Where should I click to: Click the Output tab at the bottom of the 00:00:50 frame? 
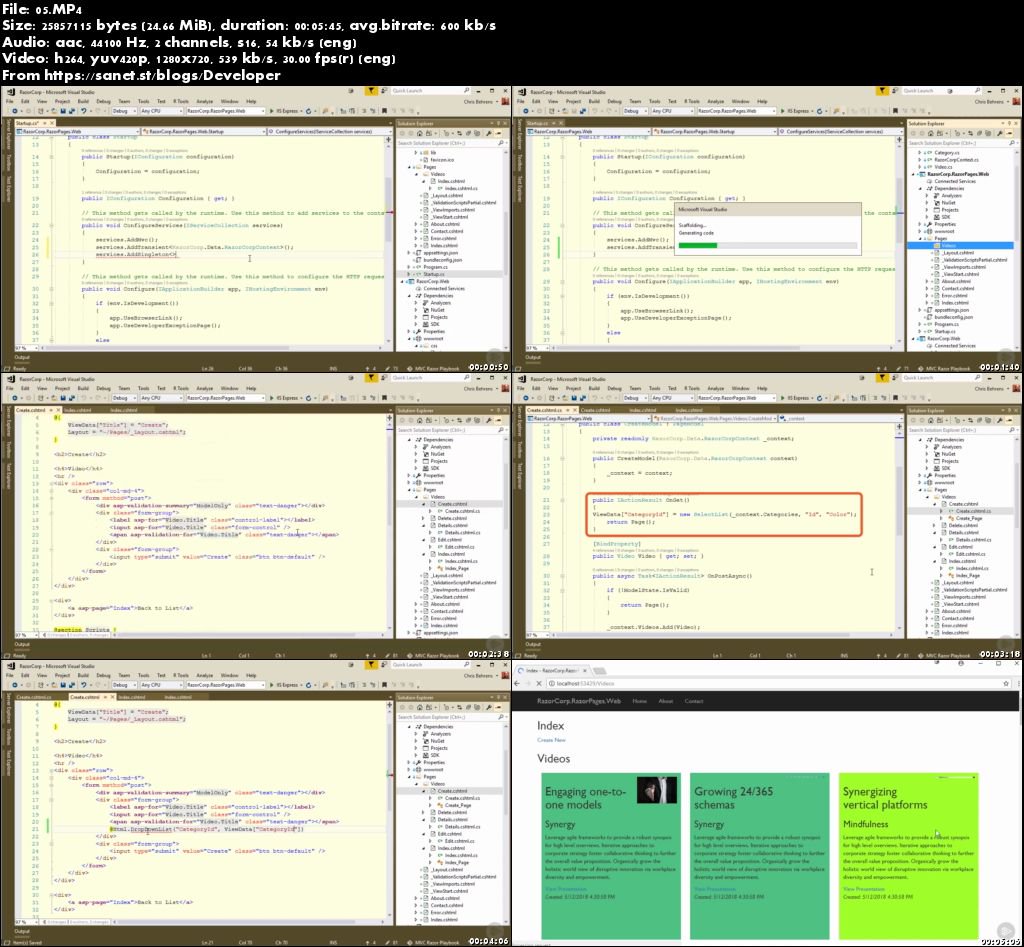click(22, 358)
